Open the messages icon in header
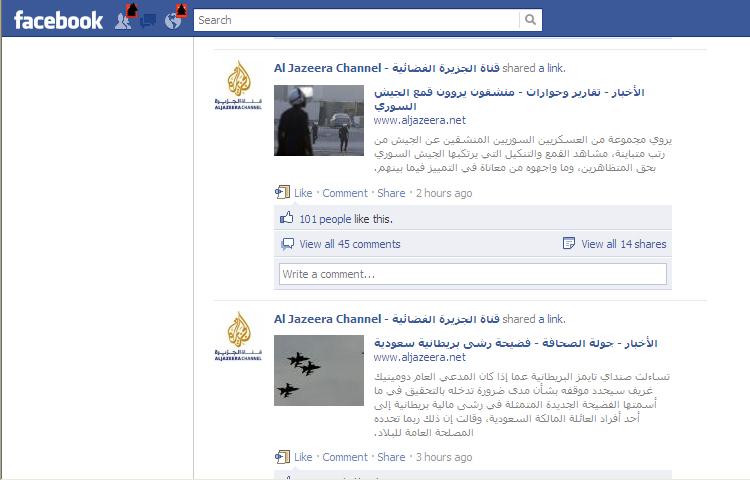 click(x=148, y=21)
